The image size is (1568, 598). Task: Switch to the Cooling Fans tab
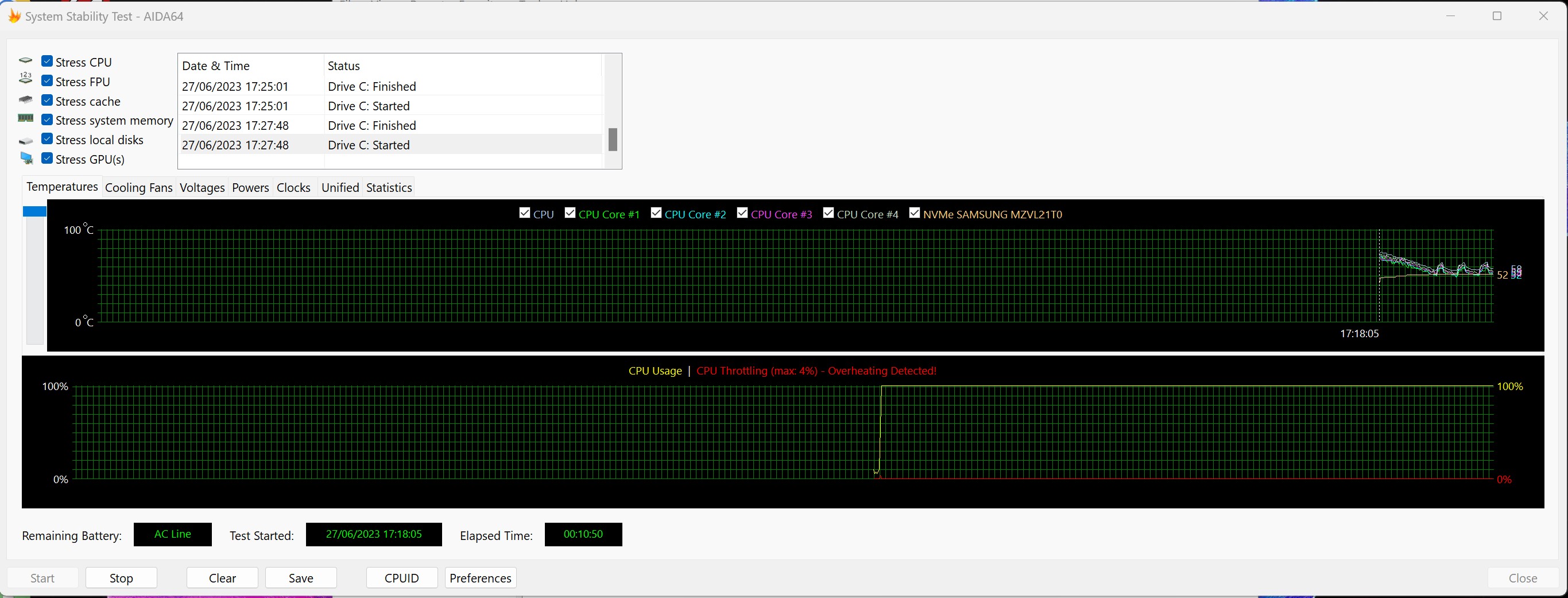(139, 188)
